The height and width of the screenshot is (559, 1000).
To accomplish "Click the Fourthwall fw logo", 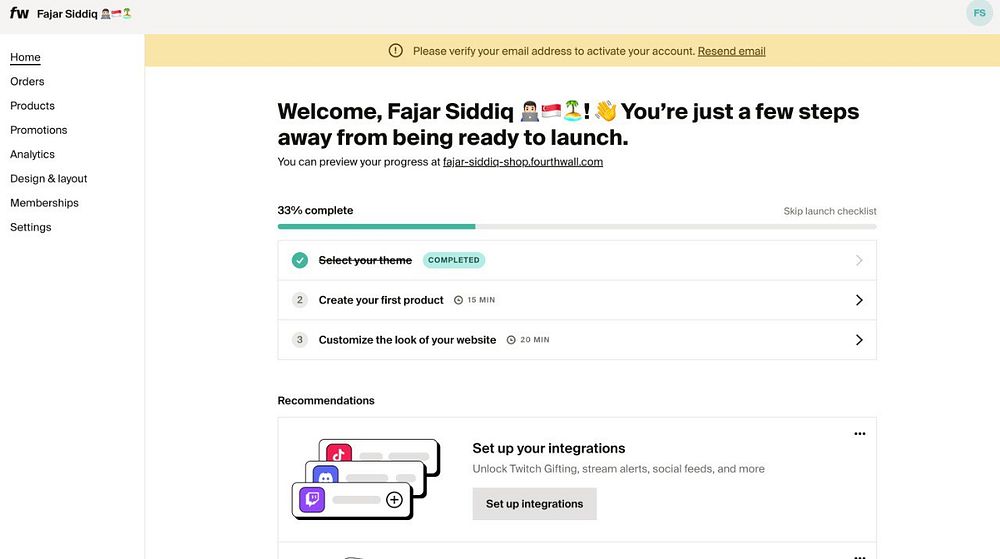I will click(19, 14).
